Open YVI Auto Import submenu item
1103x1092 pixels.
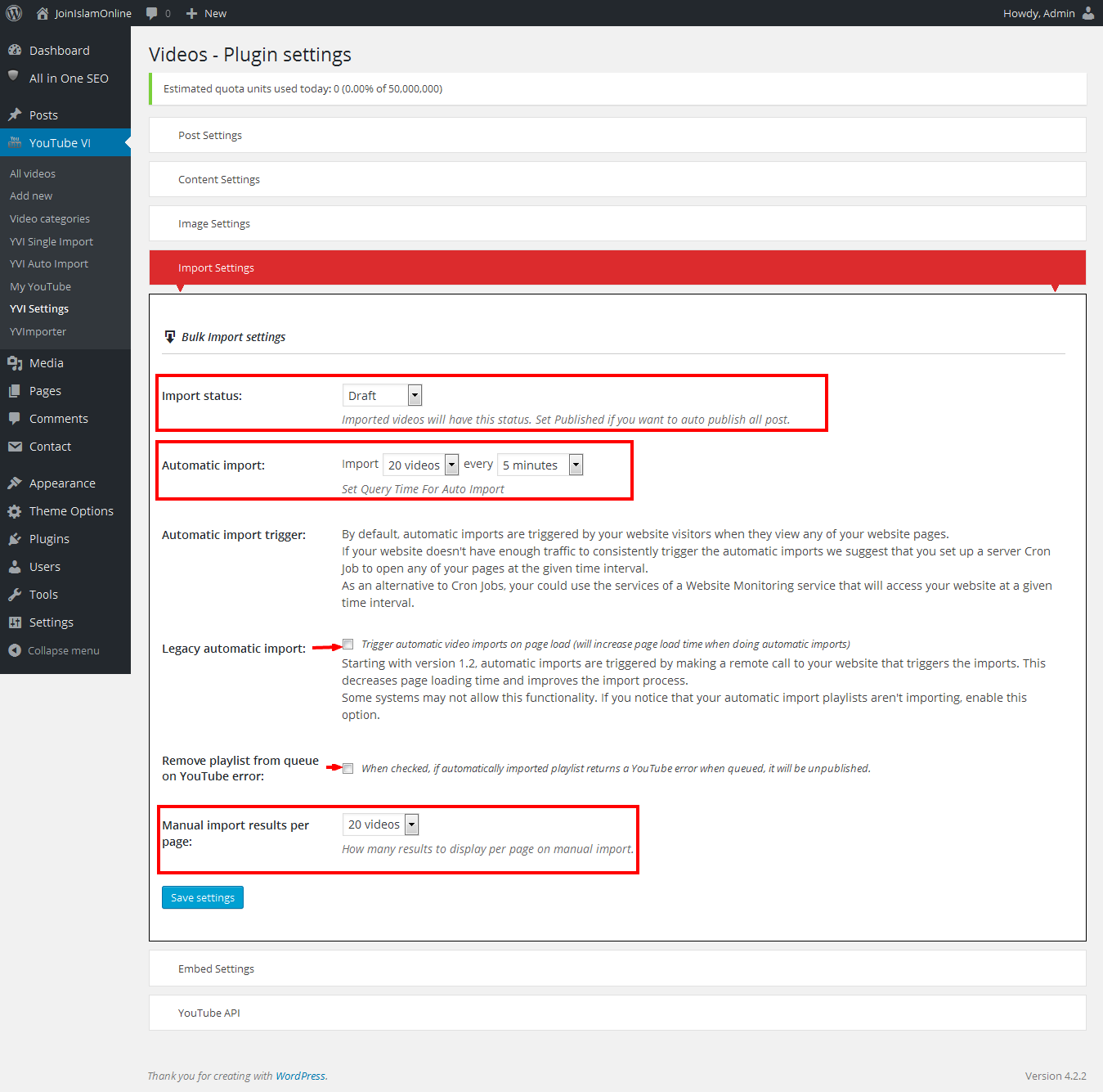pos(49,264)
